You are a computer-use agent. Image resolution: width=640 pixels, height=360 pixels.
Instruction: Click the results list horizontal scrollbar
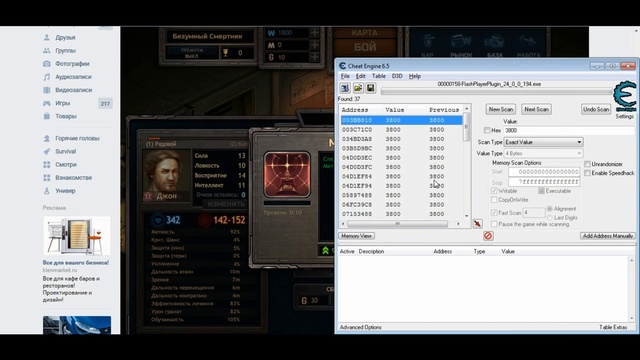point(401,224)
